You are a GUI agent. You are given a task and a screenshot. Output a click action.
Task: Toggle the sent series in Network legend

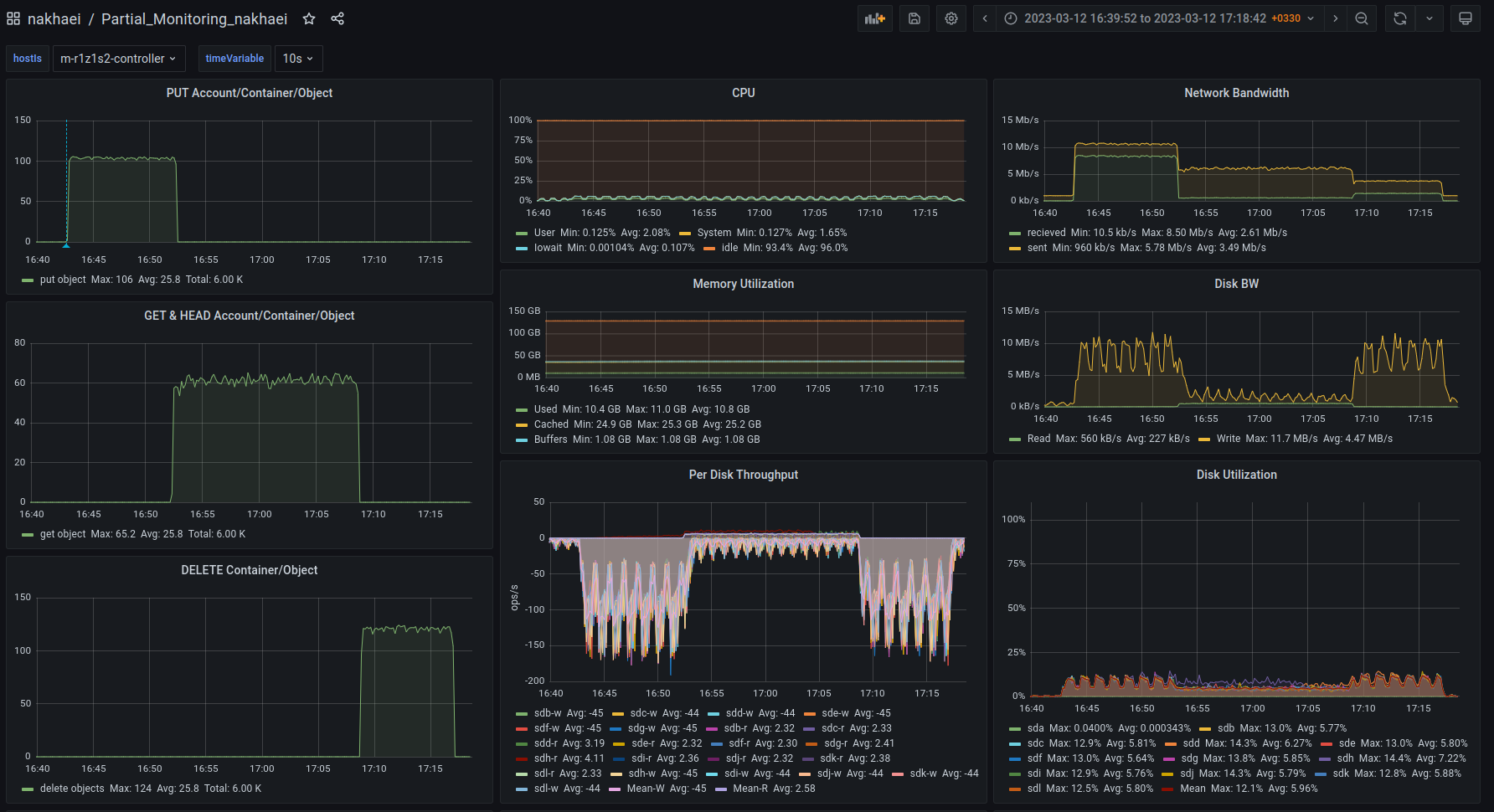1037,248
